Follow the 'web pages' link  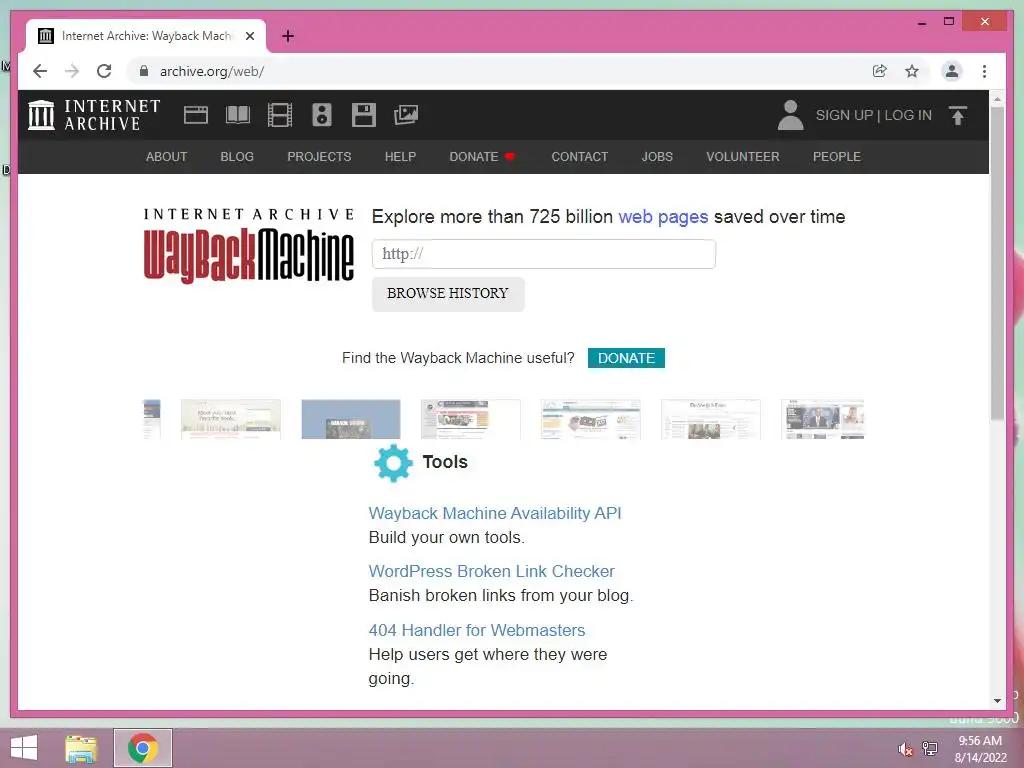pyautogui.click(x=663, y=216)
